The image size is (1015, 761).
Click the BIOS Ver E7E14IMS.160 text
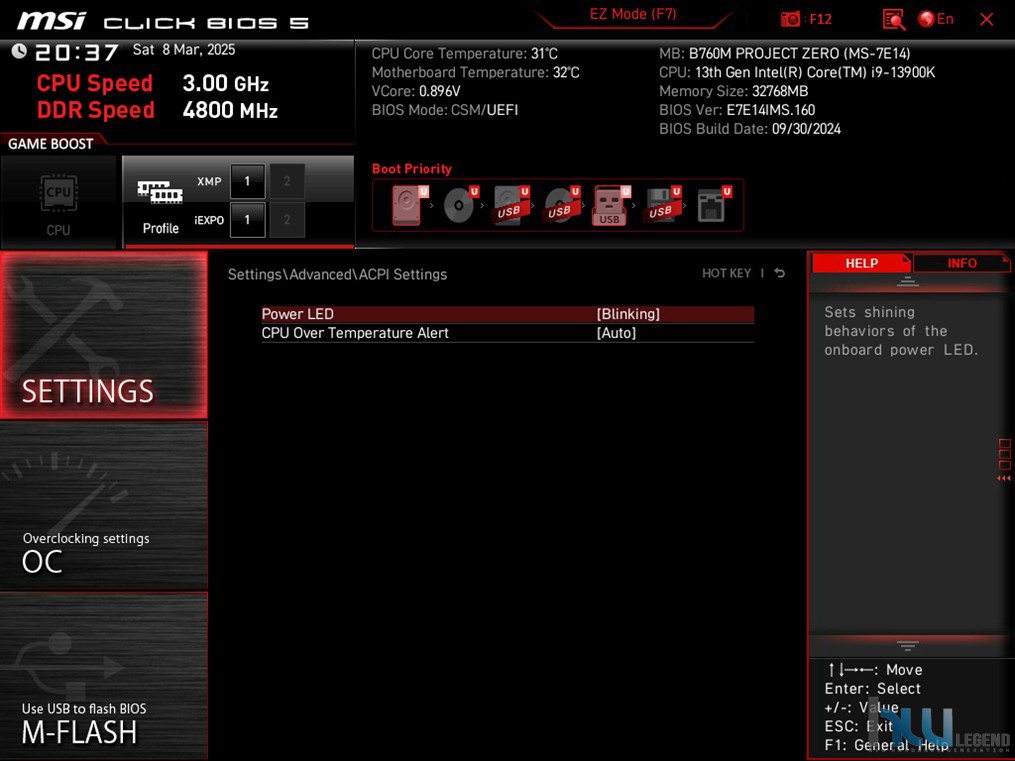click(737, 110)
